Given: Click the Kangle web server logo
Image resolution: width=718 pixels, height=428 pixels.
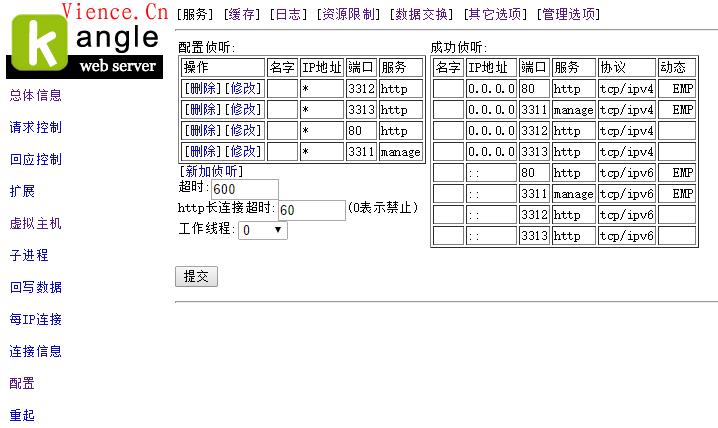Looking at the screenshot, I should [x=85, y=47].
